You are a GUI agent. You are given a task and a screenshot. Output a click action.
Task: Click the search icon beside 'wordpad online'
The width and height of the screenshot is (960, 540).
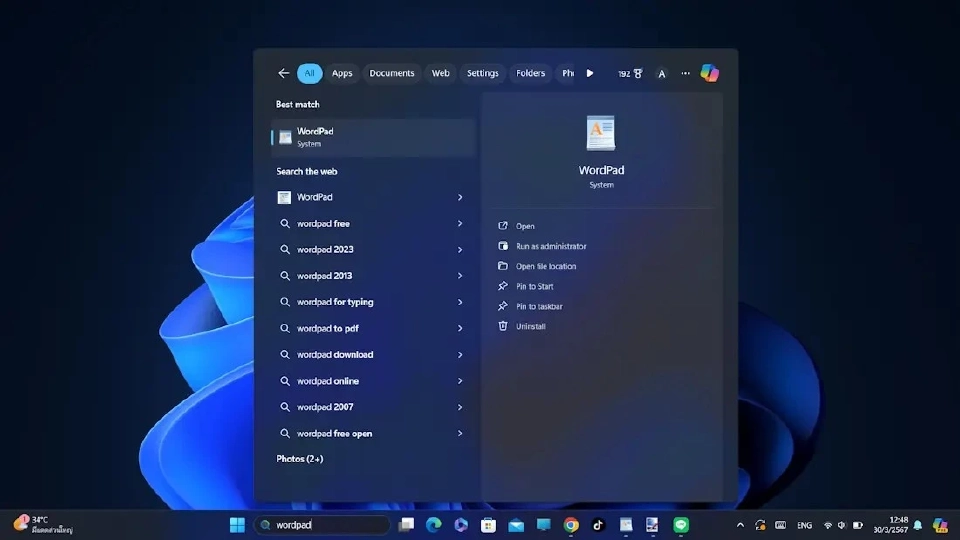285,381
